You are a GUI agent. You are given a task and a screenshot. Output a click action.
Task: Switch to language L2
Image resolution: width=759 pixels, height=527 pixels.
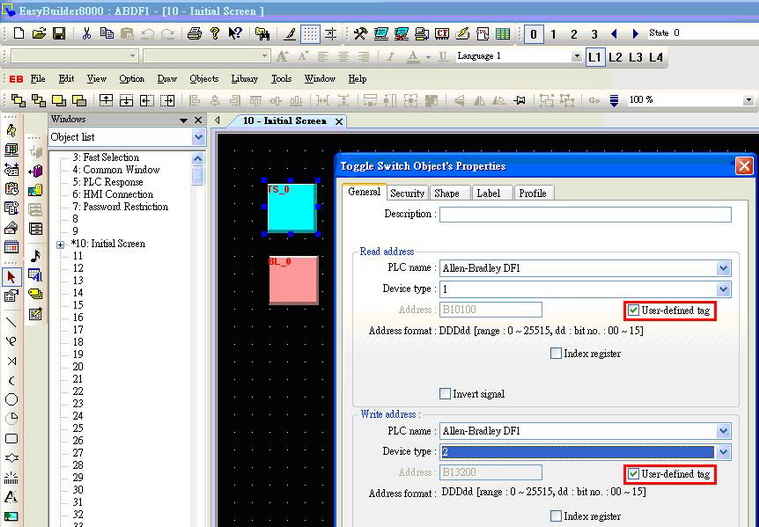(615, 58)
